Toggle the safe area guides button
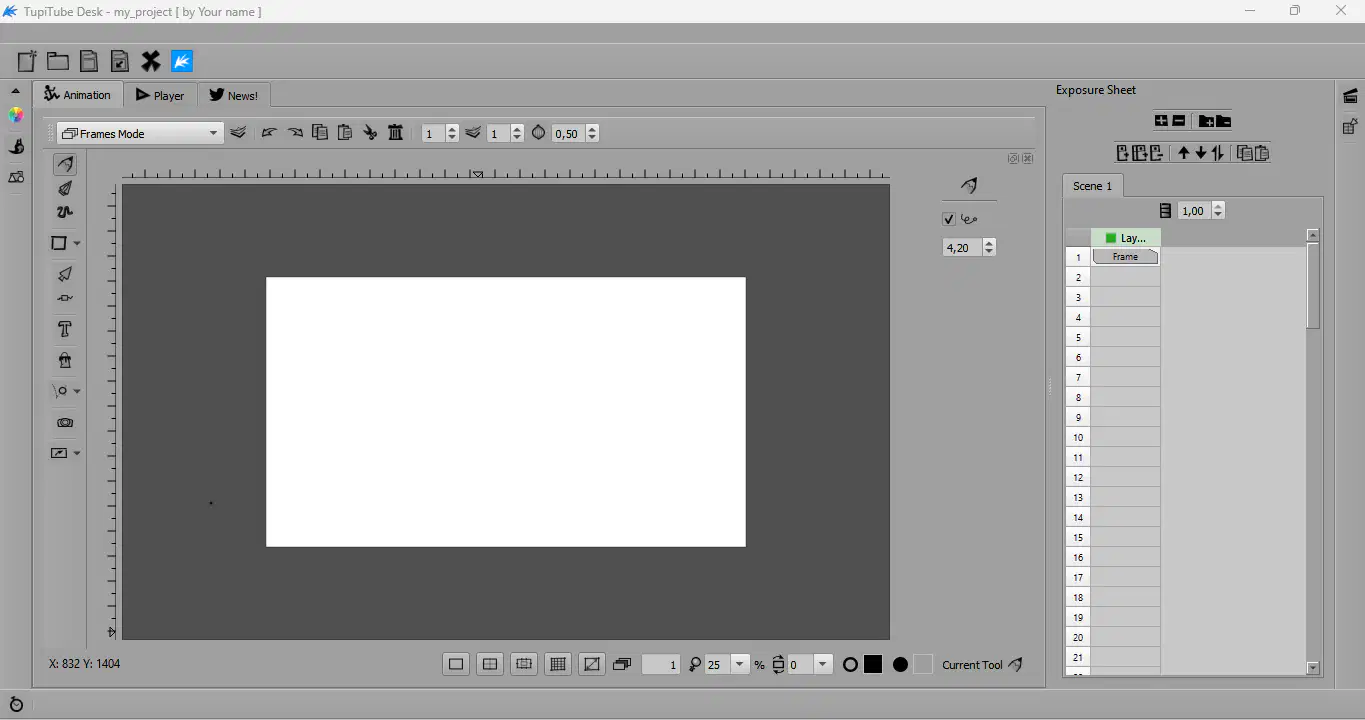The image size is (1365, 720). coord(490,664)
